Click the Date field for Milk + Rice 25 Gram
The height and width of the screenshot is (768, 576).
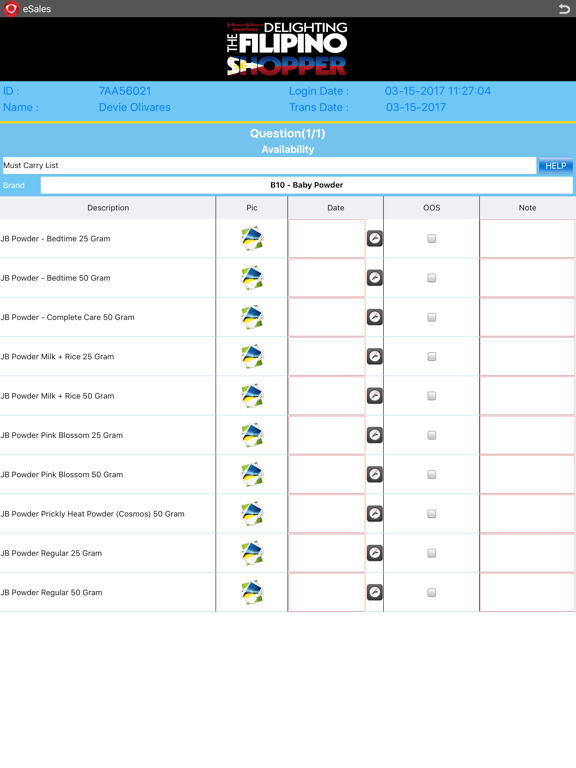[327, 356]
